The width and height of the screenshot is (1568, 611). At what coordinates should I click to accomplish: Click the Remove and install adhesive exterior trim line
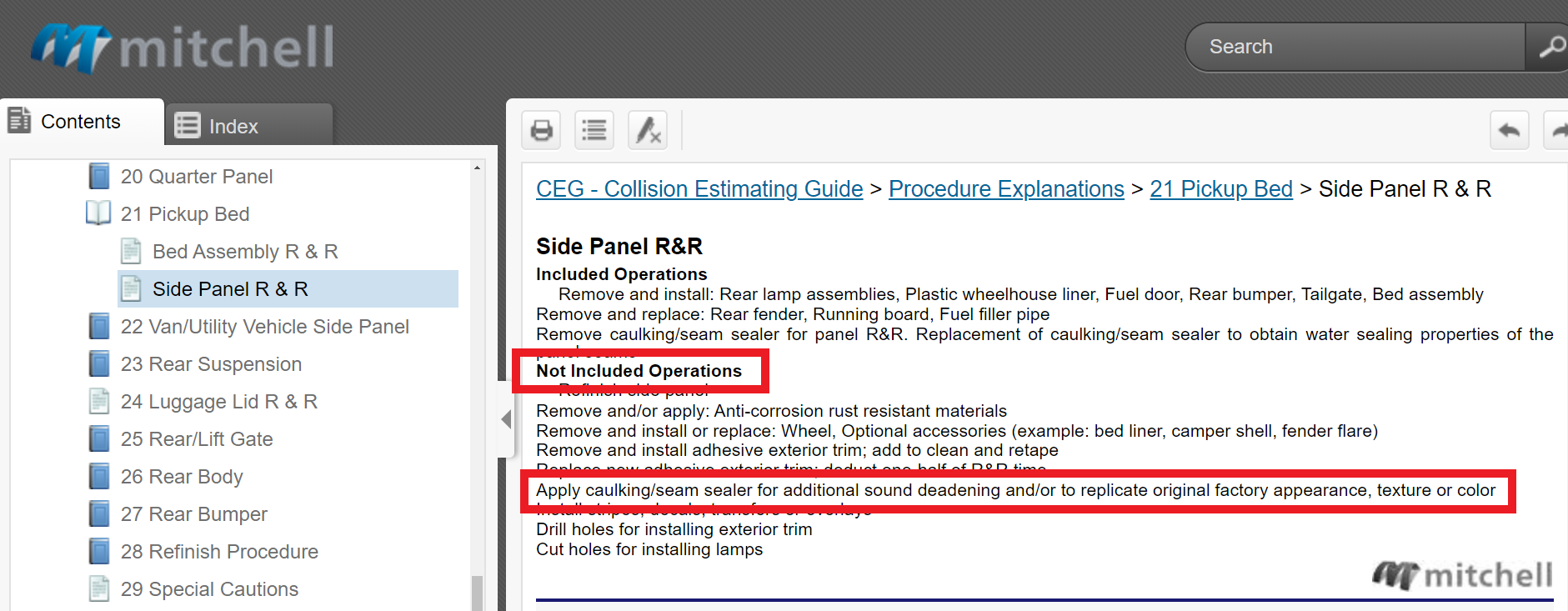[x=797, y=450]
